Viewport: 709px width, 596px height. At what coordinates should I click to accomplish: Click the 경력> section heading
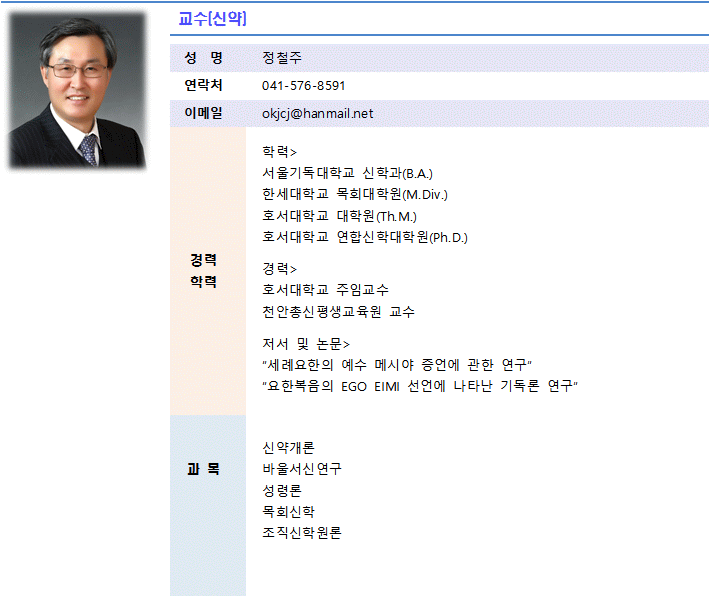pyautogui.click(x=279, y=269)
